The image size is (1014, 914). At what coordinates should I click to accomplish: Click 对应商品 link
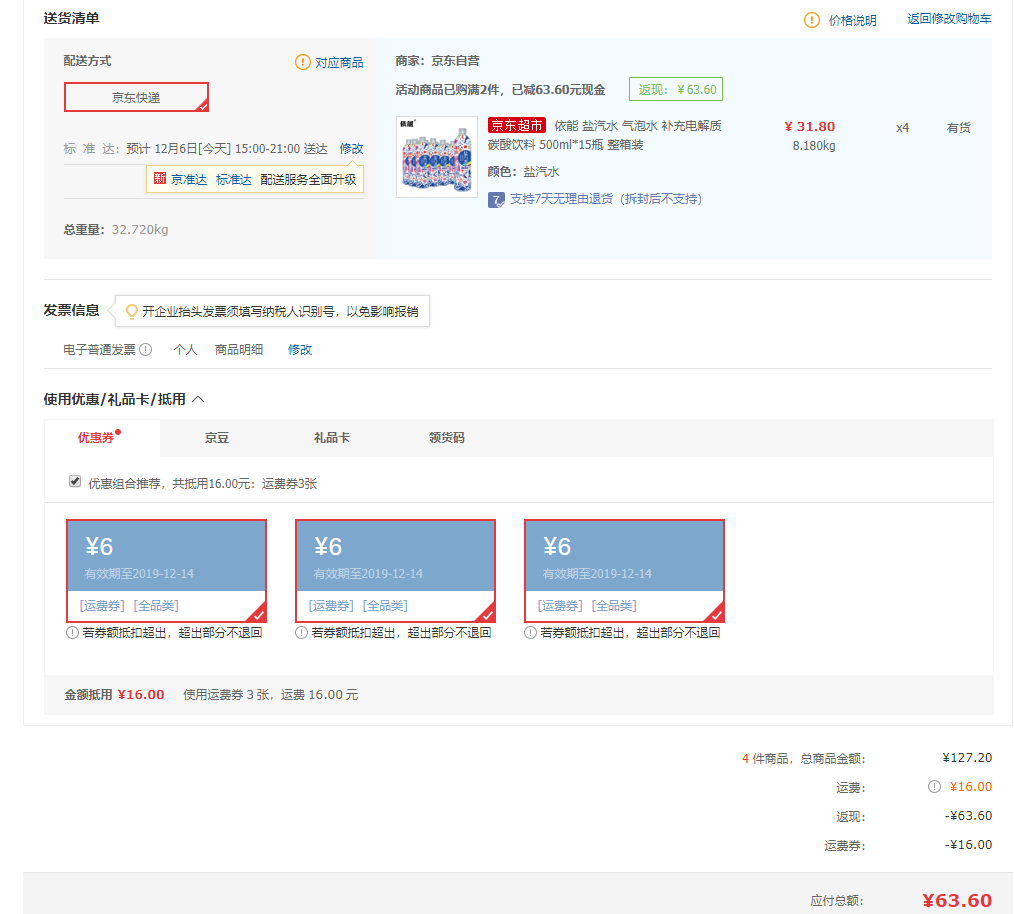339,63
